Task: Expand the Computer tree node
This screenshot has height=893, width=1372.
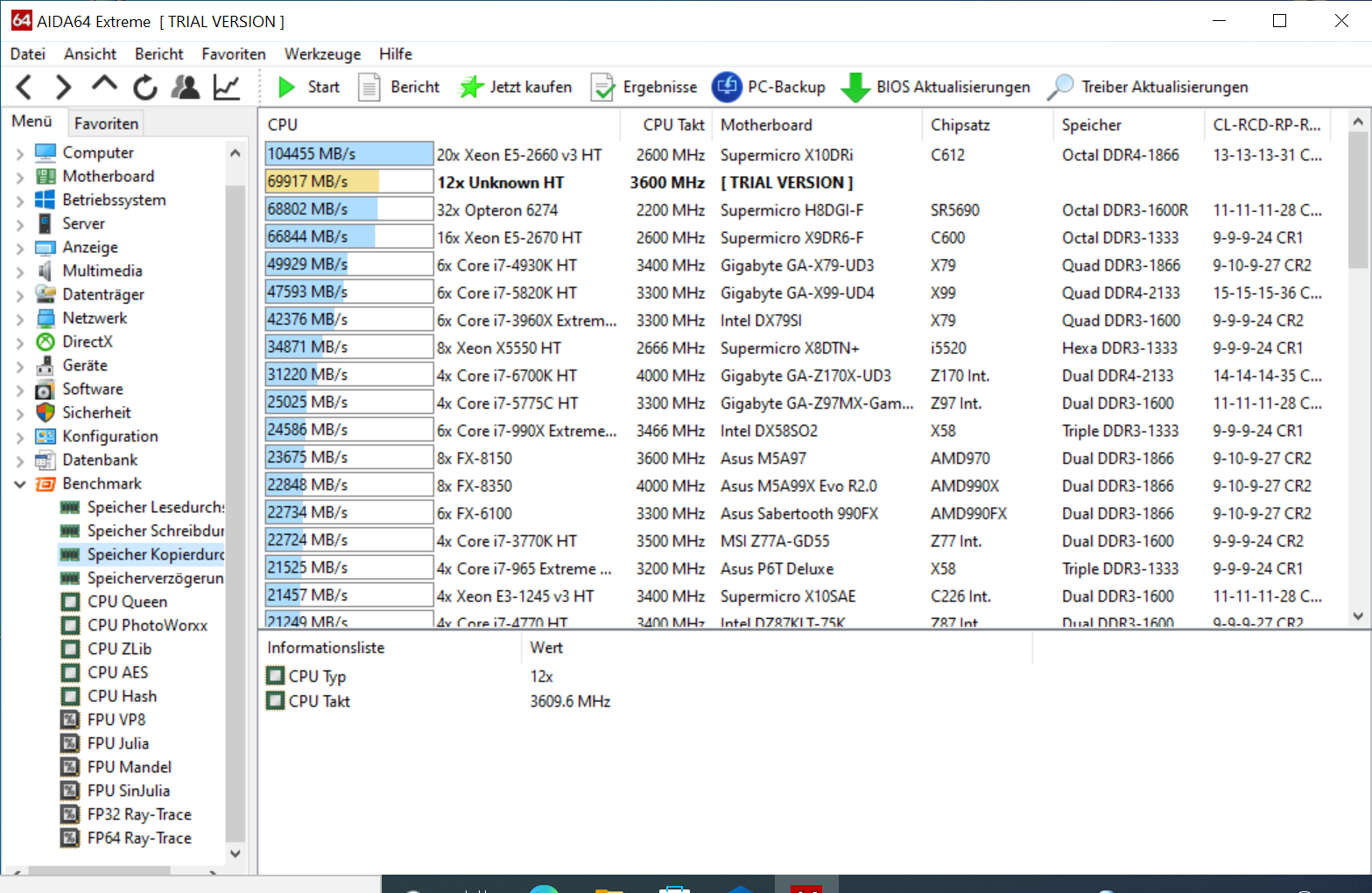Action: click(x=19, y=151)
